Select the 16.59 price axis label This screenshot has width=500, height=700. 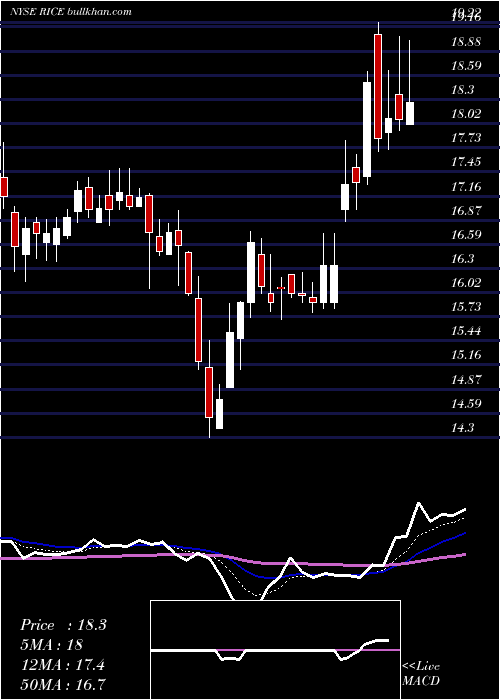[466, 235]
